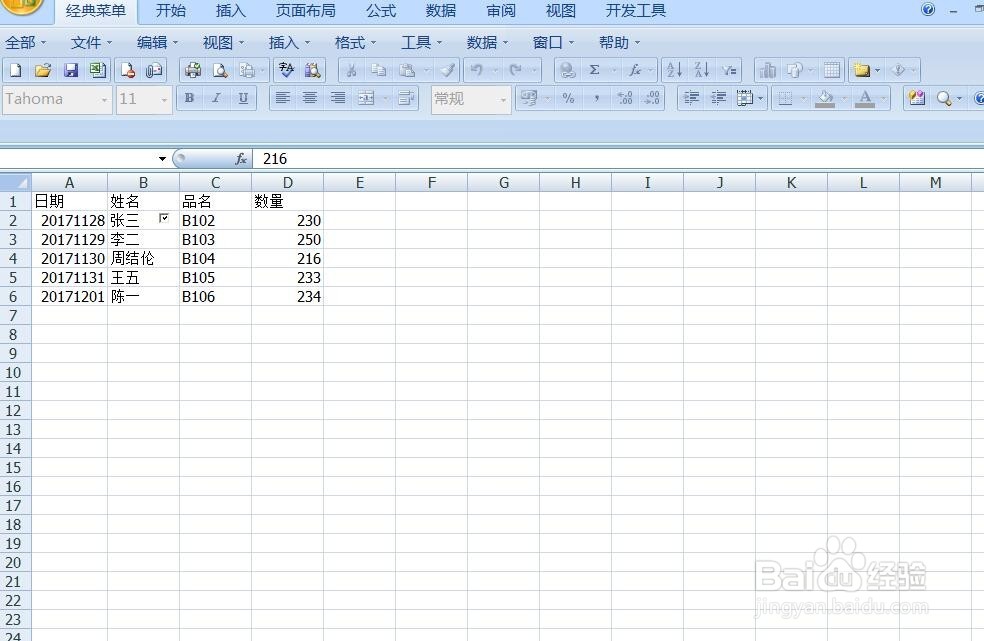Click the Save icon
This screenshot has width=984, height=641.
(71, 70)
